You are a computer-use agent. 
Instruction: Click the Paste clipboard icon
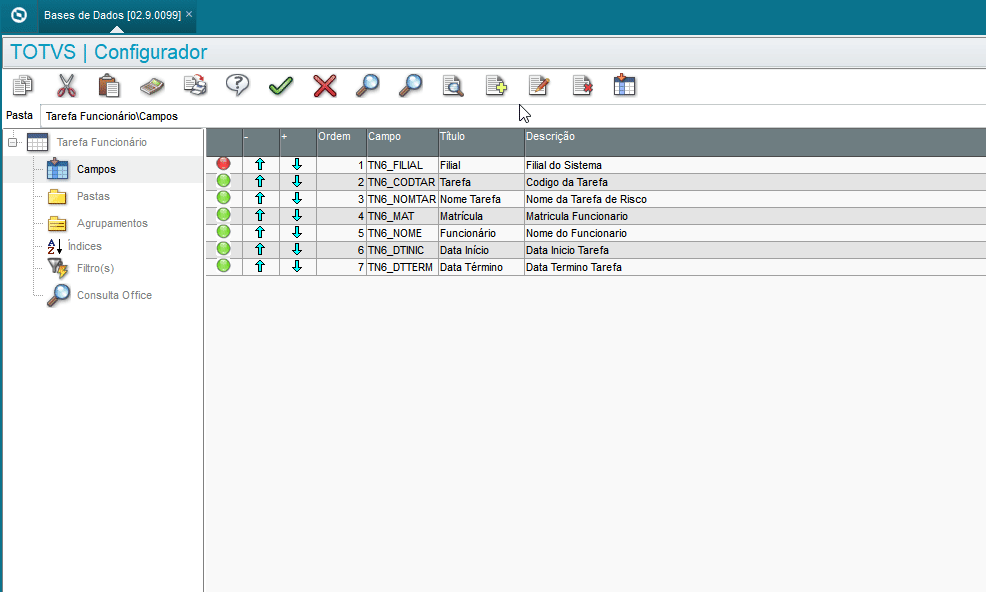point(109,86)
